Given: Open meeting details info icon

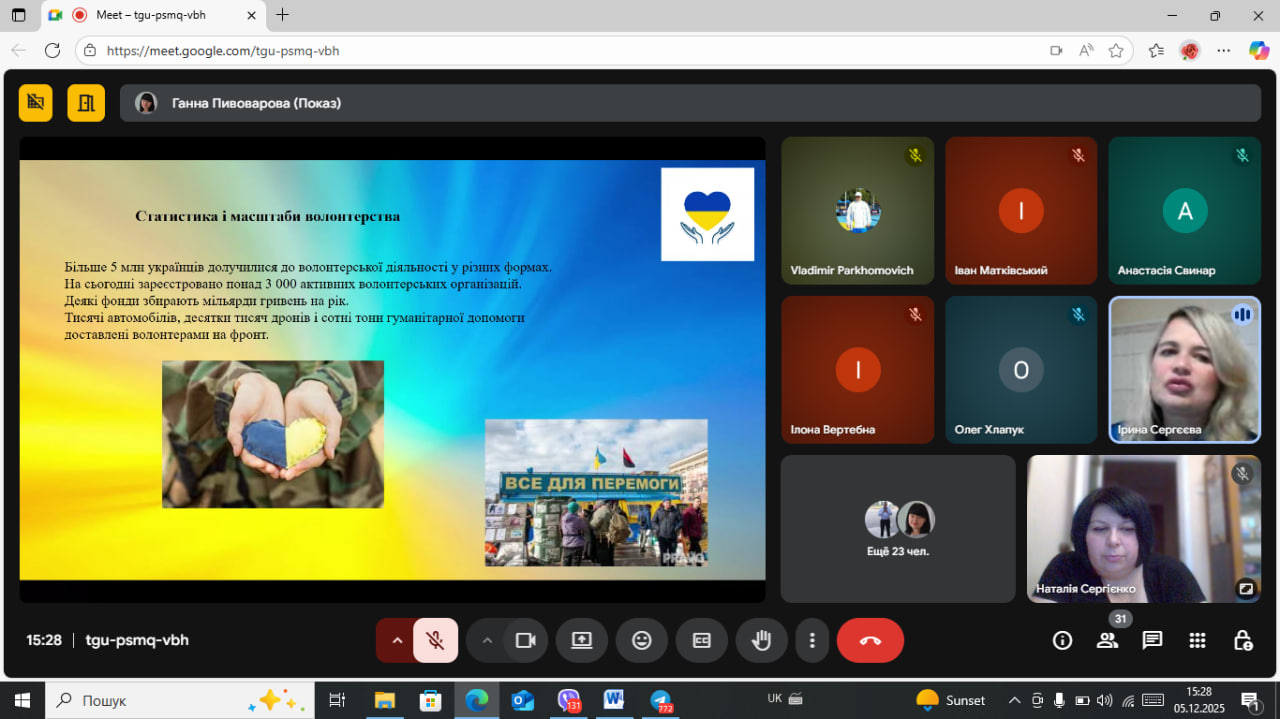Looking at the screenshot, I should coord(1062,640).
